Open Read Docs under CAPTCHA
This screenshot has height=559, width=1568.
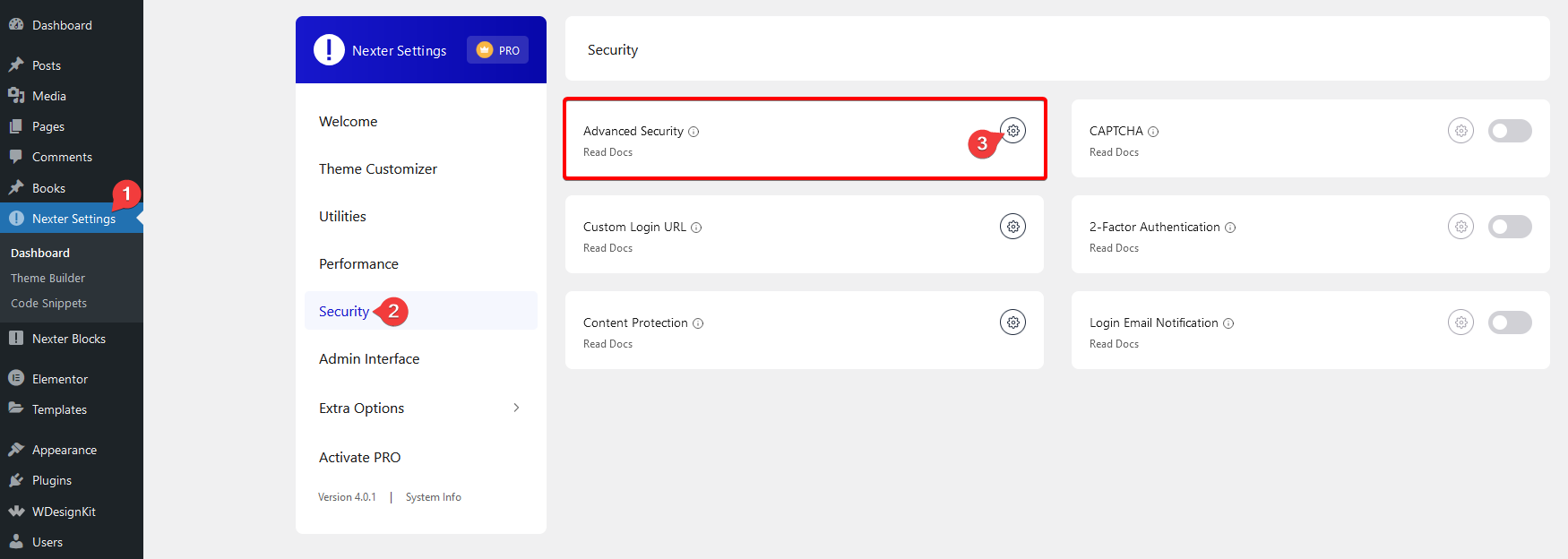(x=1114, y=152)
